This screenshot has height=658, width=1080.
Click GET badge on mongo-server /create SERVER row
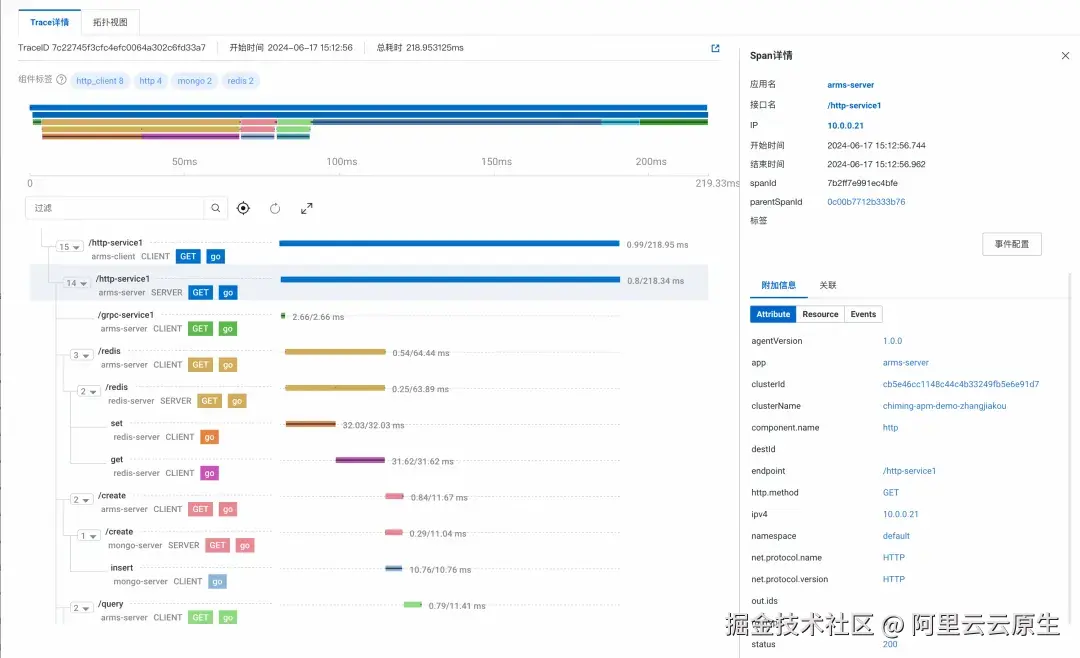point(218,545)
